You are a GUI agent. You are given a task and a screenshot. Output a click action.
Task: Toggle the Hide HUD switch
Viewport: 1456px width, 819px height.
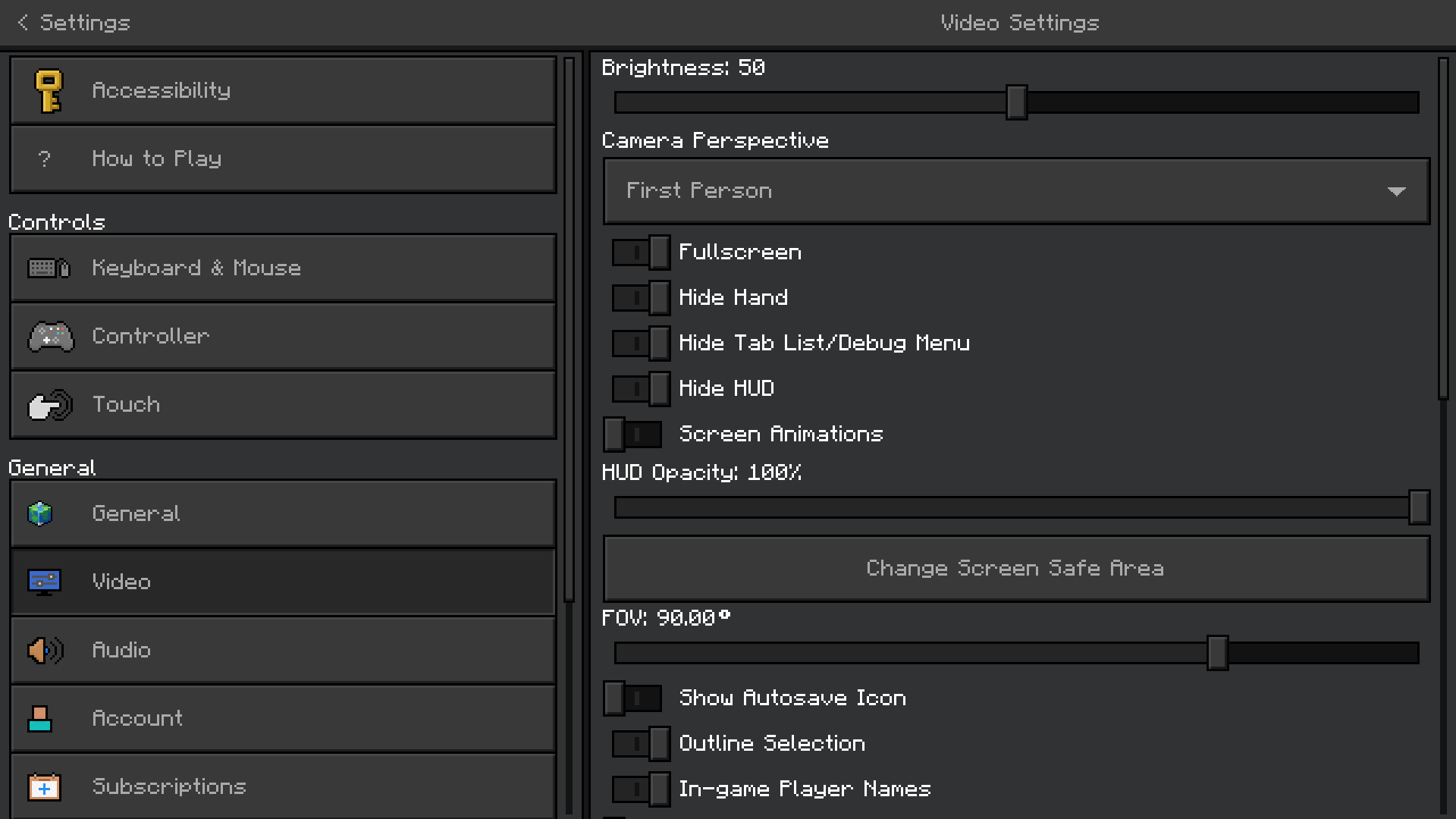(x=641, y=389)
